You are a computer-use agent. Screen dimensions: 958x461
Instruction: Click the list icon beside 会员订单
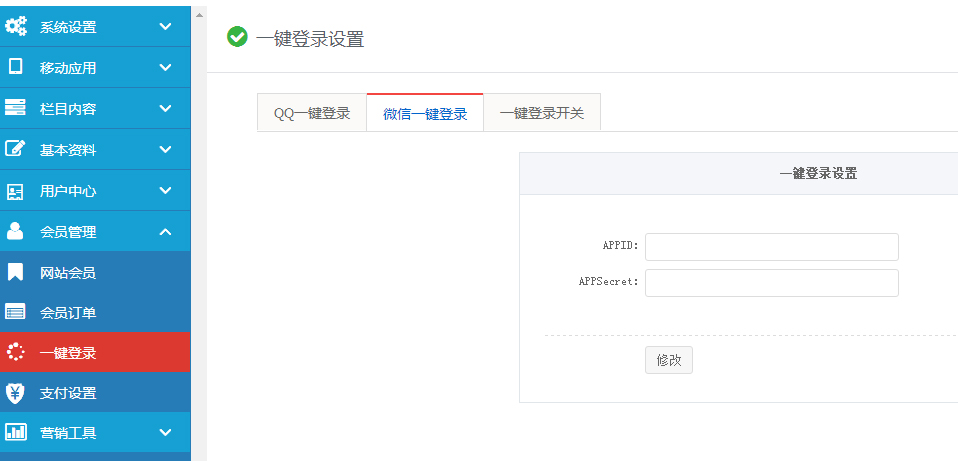(15, 312)
